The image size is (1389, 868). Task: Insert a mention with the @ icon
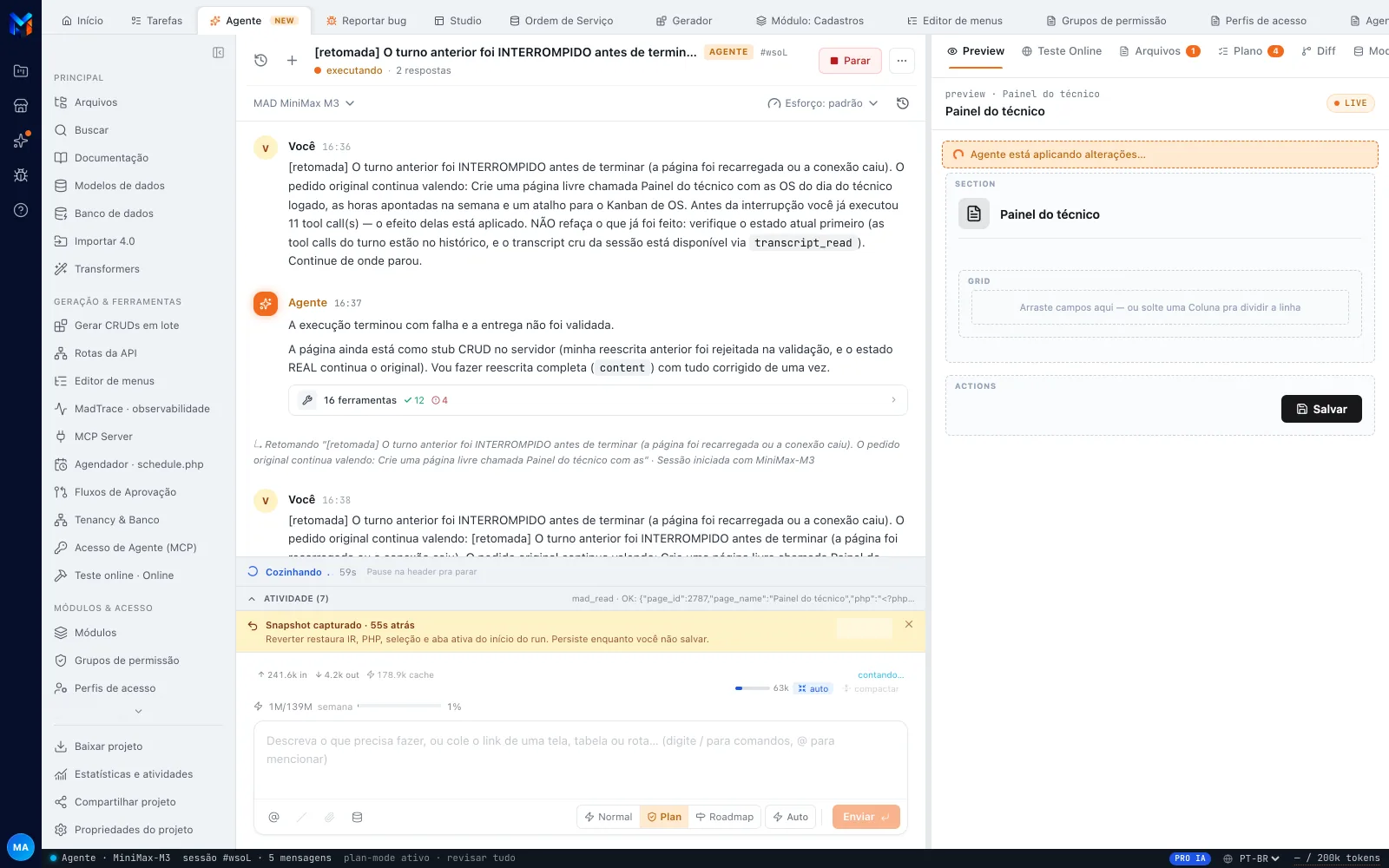point(273,817)
